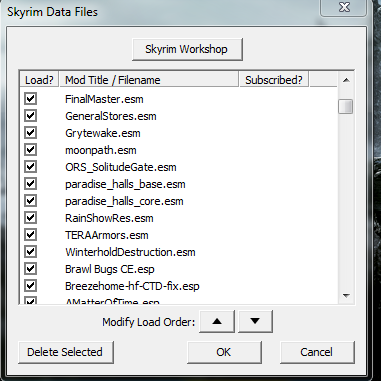Disable loading of ORS_SolitudeGate.esm
Image resolution: width=381 pixels, height=381 pixels.
click(30, 167)
